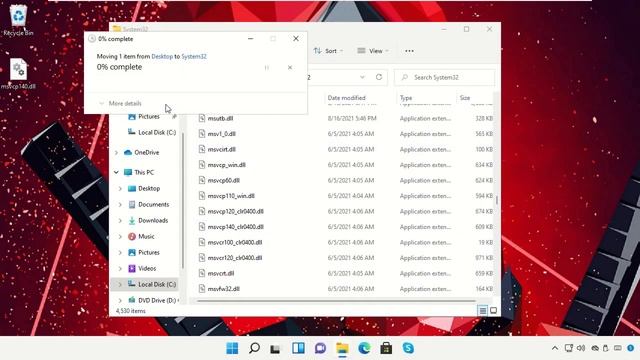Expand the Desktop node under This PC

click(x=120, y=189)
